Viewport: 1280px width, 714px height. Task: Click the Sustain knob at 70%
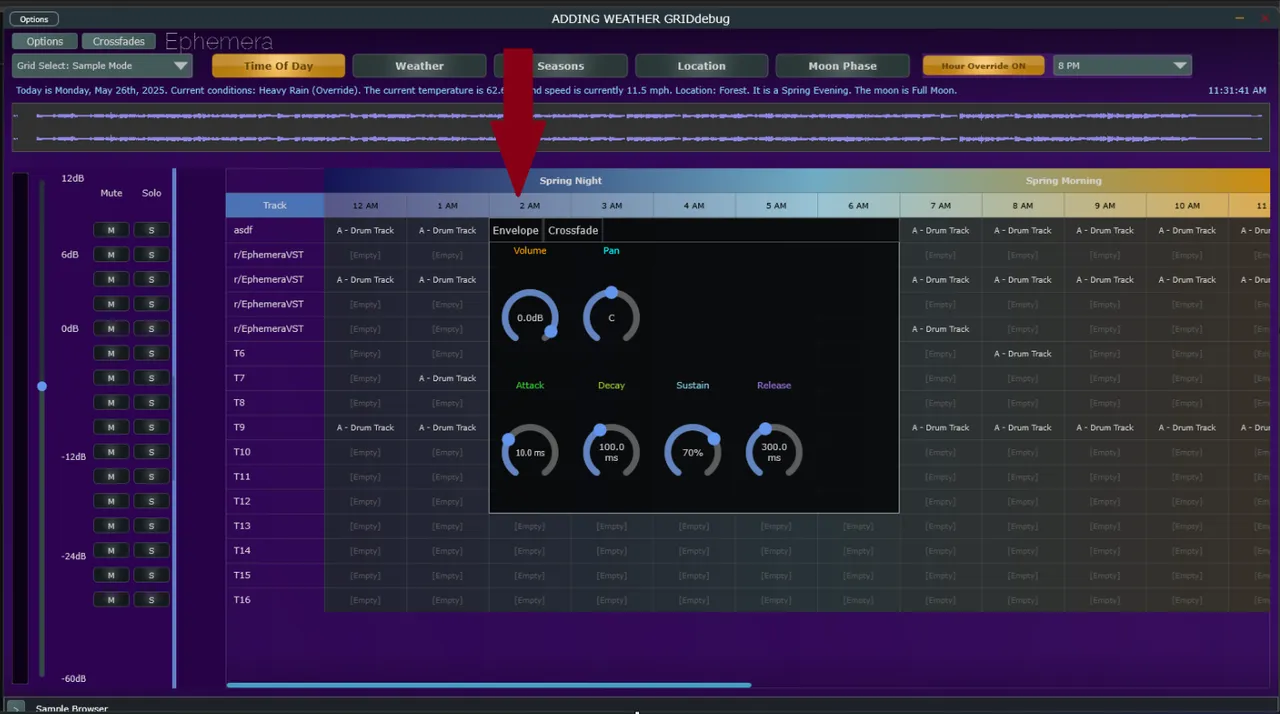point(692,452)
